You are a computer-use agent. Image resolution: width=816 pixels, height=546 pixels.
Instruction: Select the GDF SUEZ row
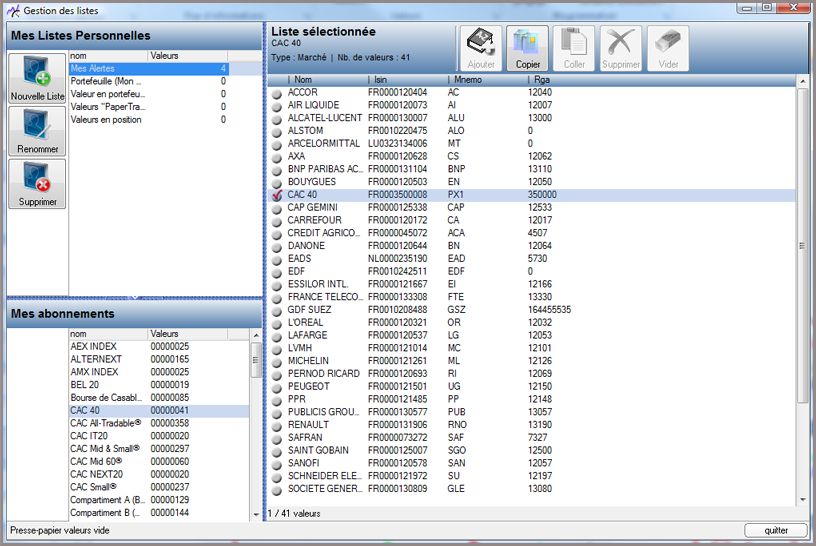click(x=531, y=310)
